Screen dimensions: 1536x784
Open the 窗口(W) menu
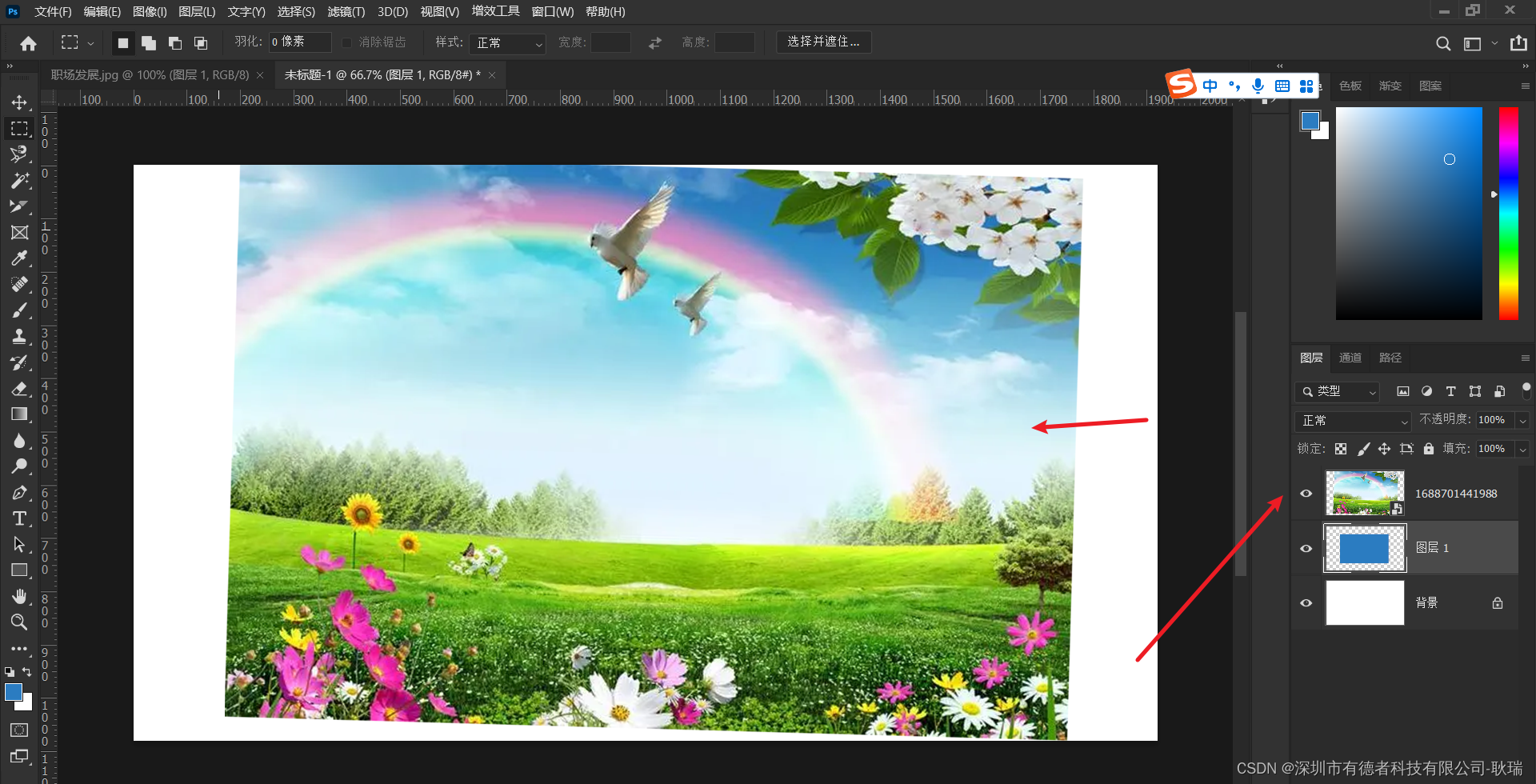pos(553,11)
